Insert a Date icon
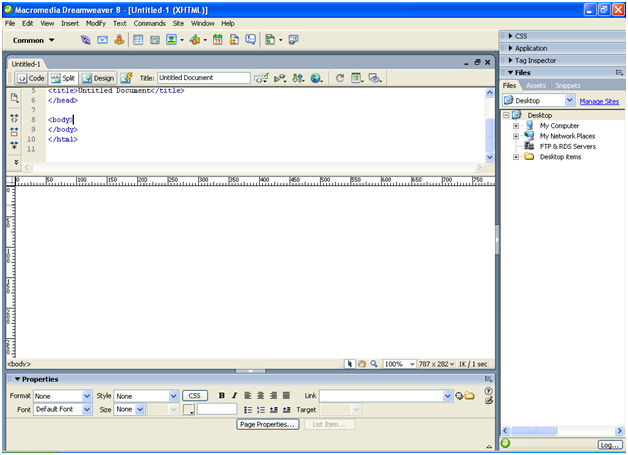The image size is (628, 455). tap(217, 40)
